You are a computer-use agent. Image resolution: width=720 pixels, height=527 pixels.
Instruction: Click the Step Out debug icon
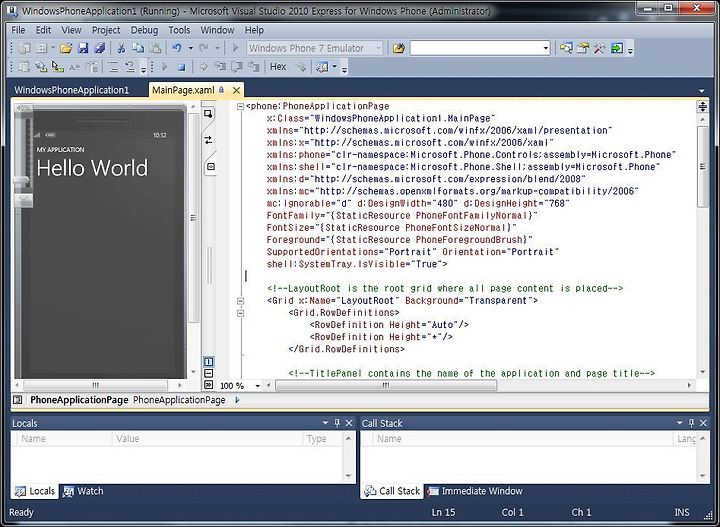(x=254, y=67)
